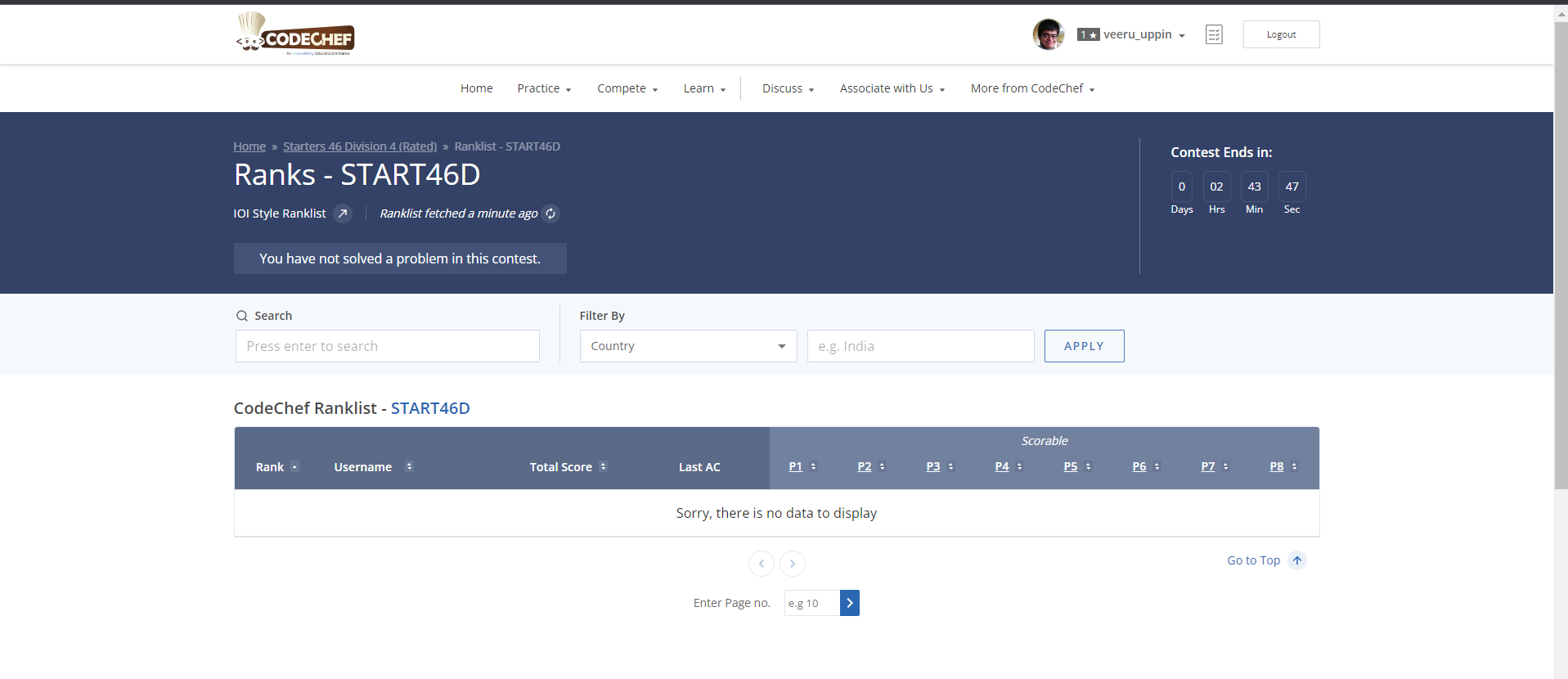The image size is (1568, 679).
Task: Sort by P8 score sort icon
Action: point(1294,466)
